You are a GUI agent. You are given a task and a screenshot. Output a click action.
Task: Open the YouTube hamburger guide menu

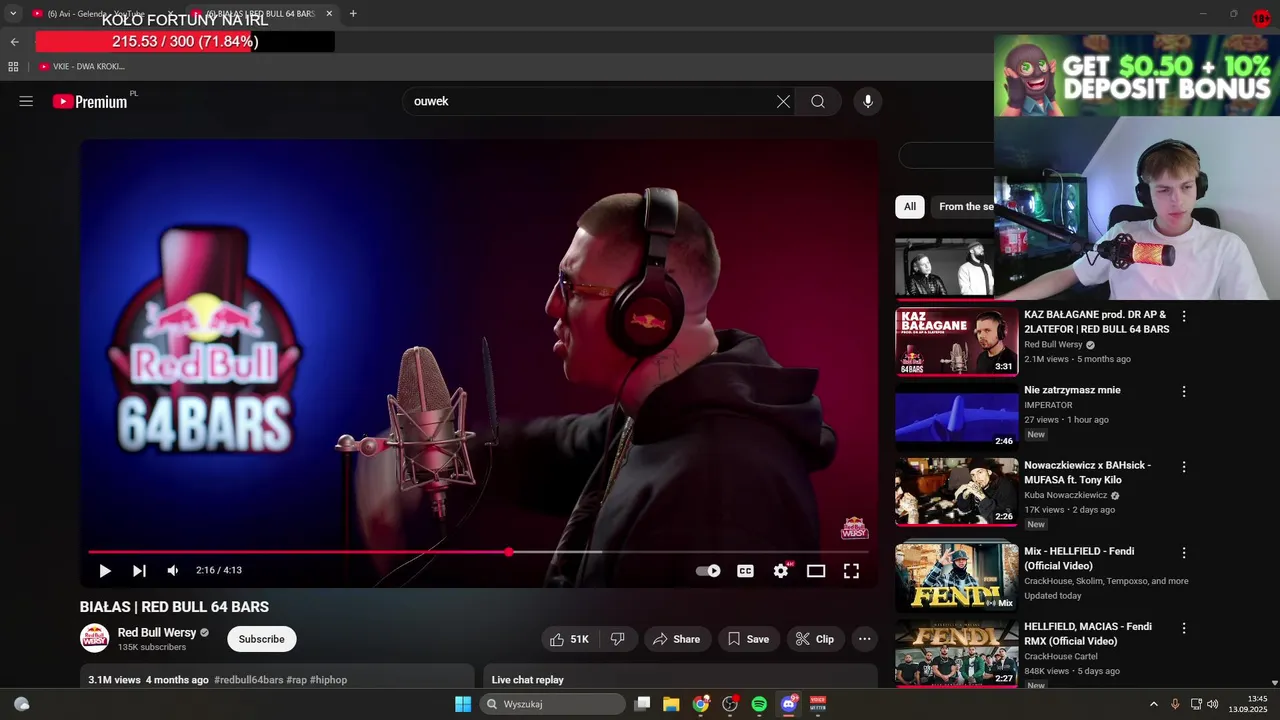click(26, 101)
